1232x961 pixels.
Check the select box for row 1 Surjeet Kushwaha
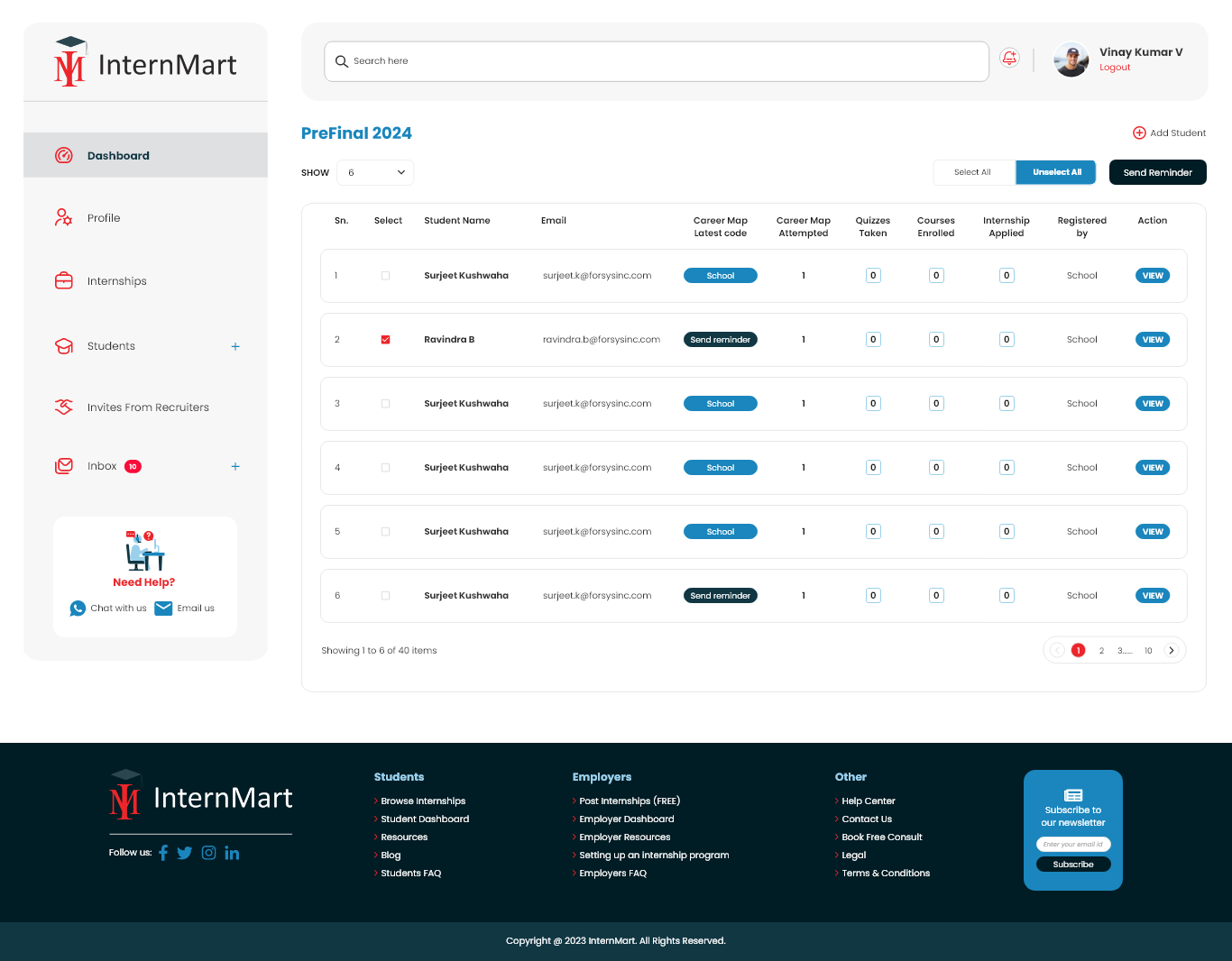coord(385,275)
